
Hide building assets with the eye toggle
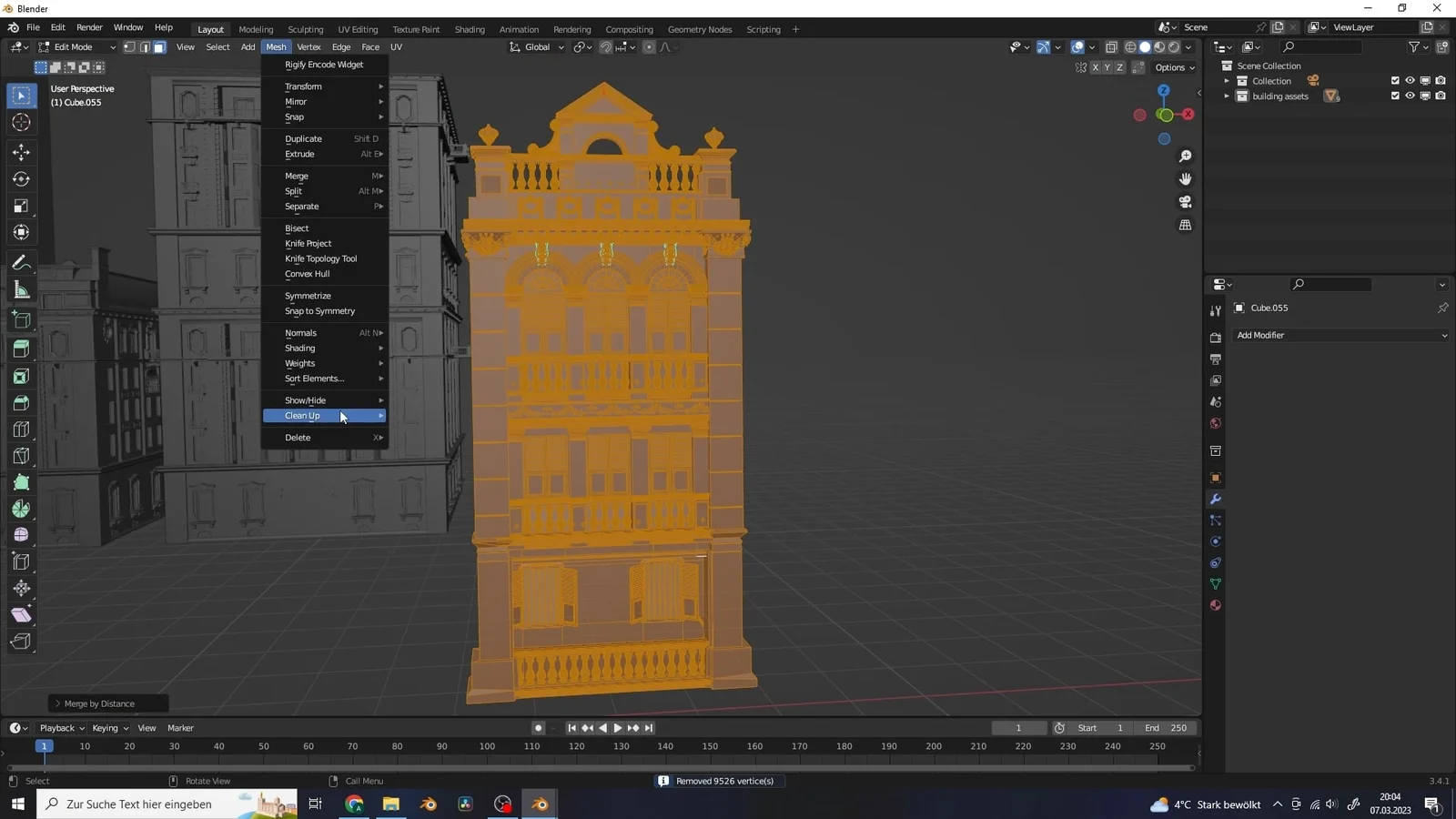[1410, 96]
